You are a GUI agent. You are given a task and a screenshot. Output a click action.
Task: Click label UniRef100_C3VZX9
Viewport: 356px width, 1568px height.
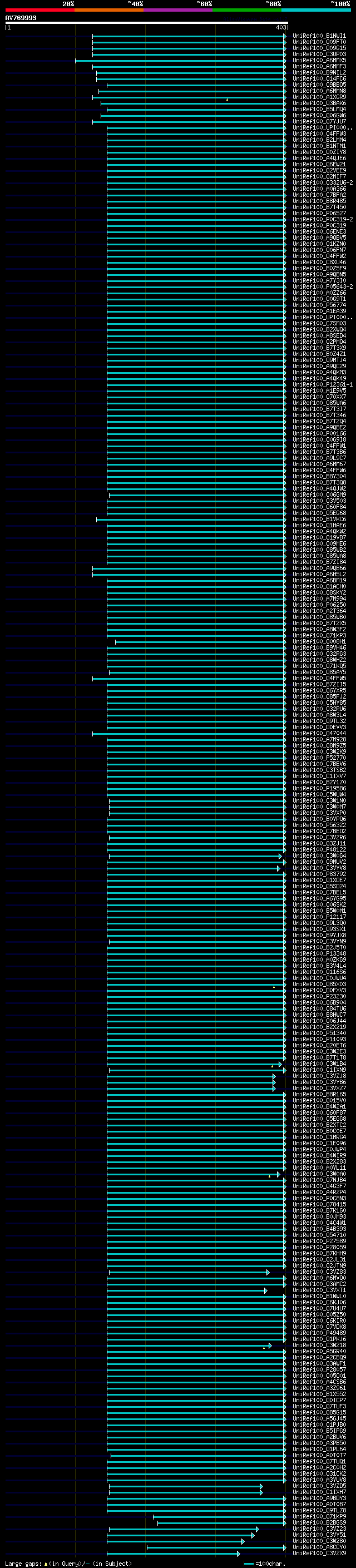tap(319, 1553)
